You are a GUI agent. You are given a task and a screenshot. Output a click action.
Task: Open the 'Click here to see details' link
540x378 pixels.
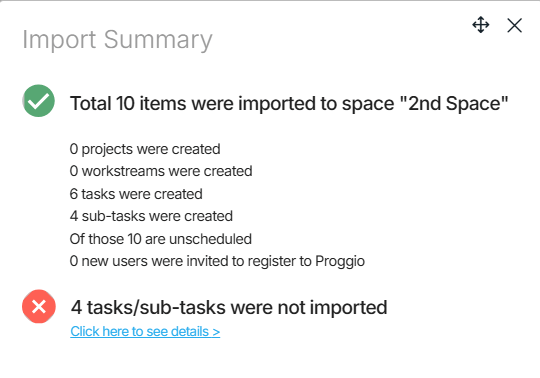tap(145, 331)
